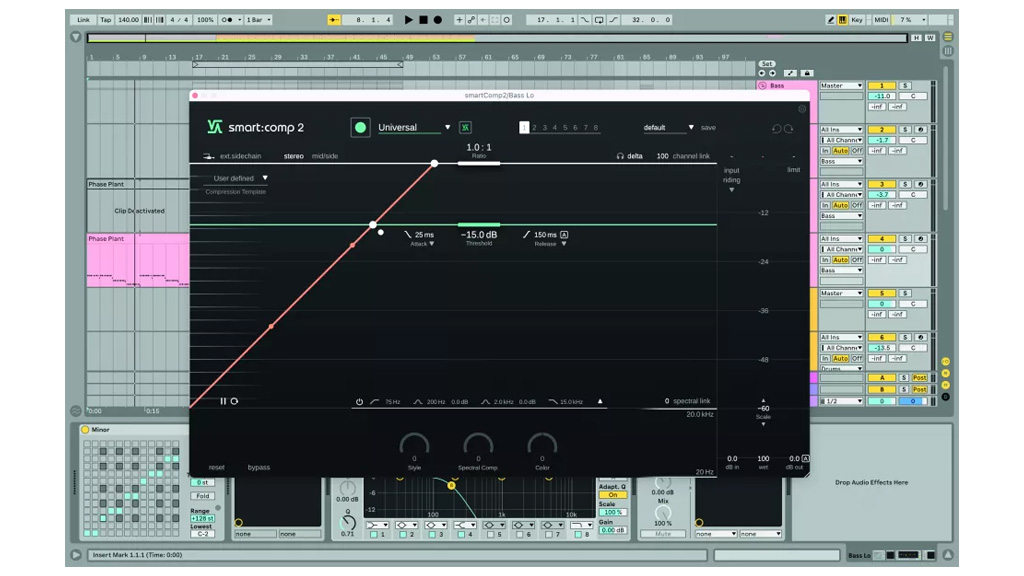
Task: Disable EQ band 1 checkbox
Action: pyautogui.click(x=374, y=534)
